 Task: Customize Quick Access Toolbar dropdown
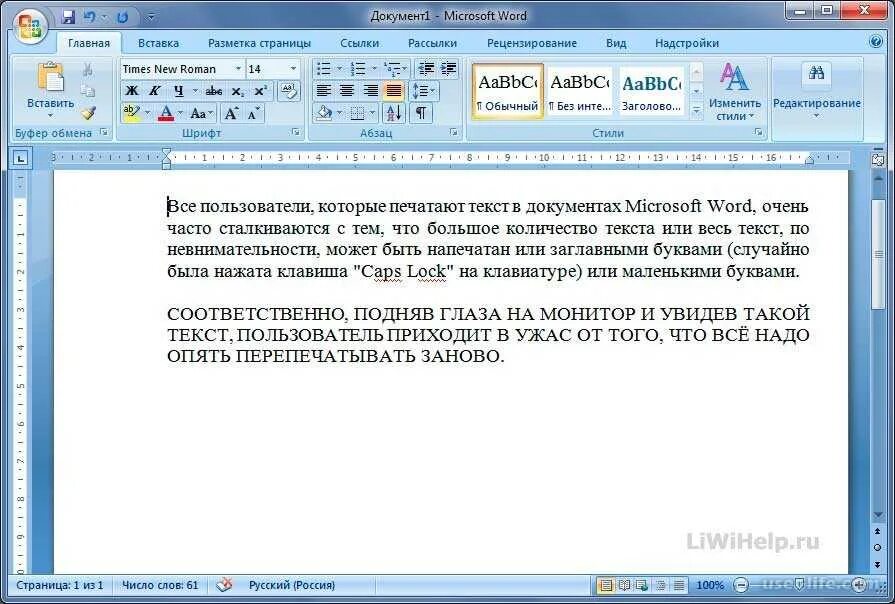(x=151, y=17)
